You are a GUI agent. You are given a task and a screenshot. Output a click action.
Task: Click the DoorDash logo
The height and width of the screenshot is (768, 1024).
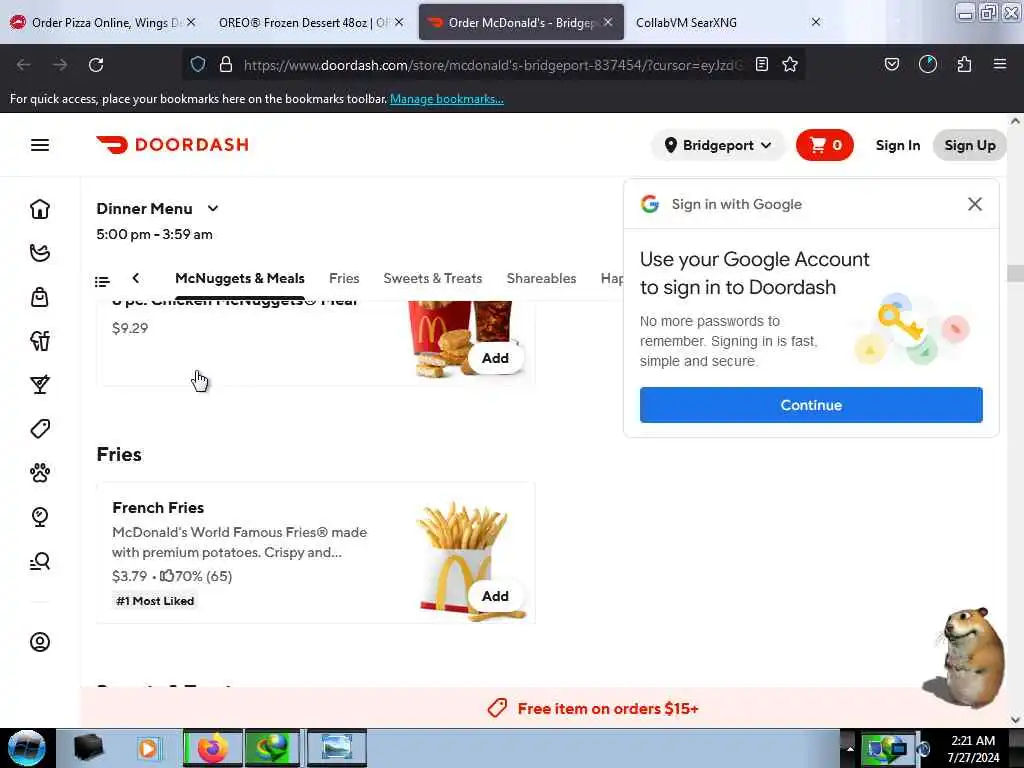[x=172, y=144]
